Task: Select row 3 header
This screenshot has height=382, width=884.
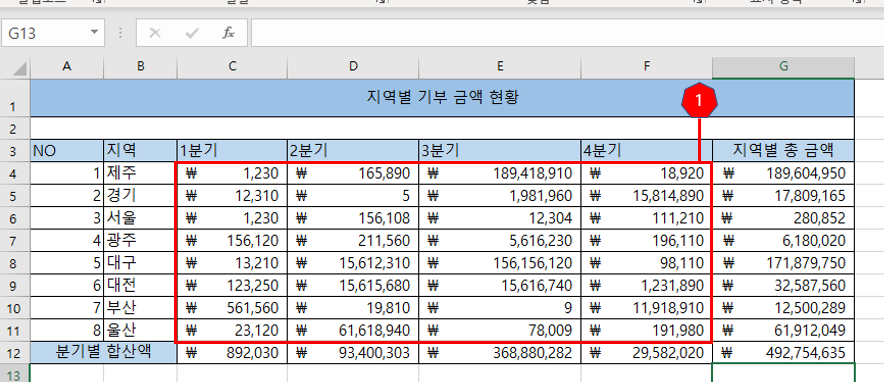Action: pyautogui.click(x=15, y=151)
